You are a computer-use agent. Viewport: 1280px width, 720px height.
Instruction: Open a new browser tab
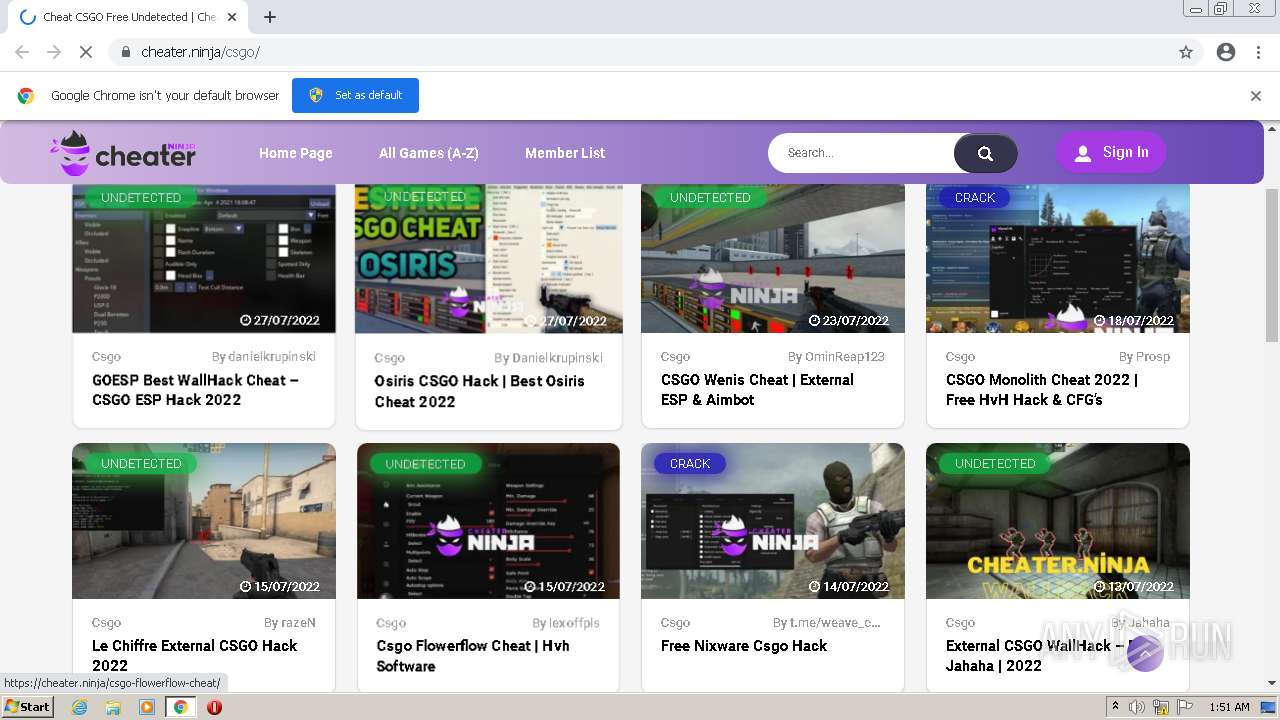tap(269, 17)
